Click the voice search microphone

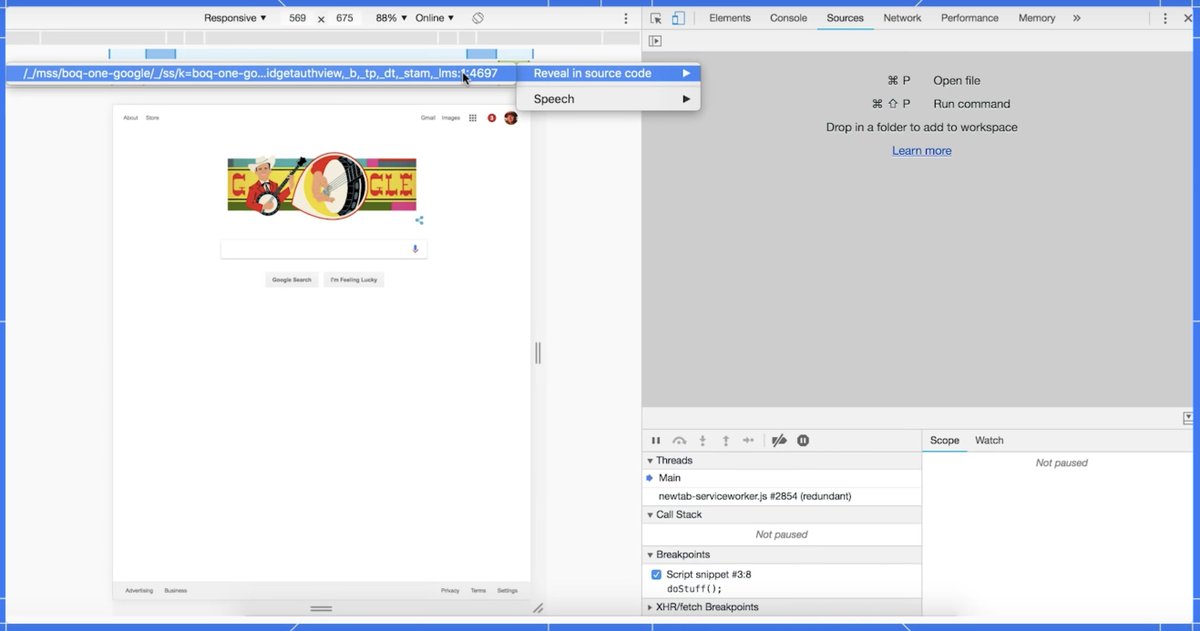pyautogui.click(x=415, y=249)
